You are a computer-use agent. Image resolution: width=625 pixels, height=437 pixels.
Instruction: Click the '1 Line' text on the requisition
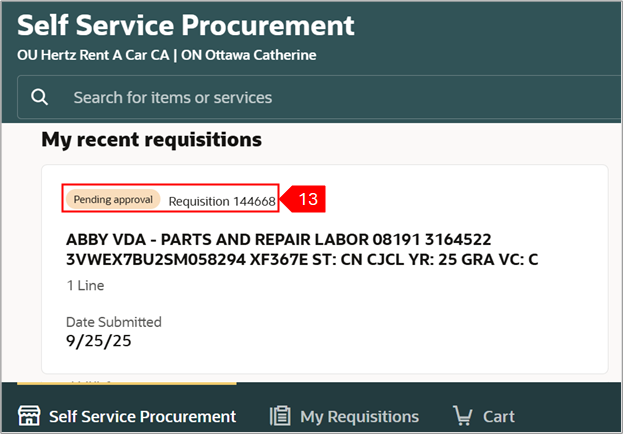tap(85, 285)
